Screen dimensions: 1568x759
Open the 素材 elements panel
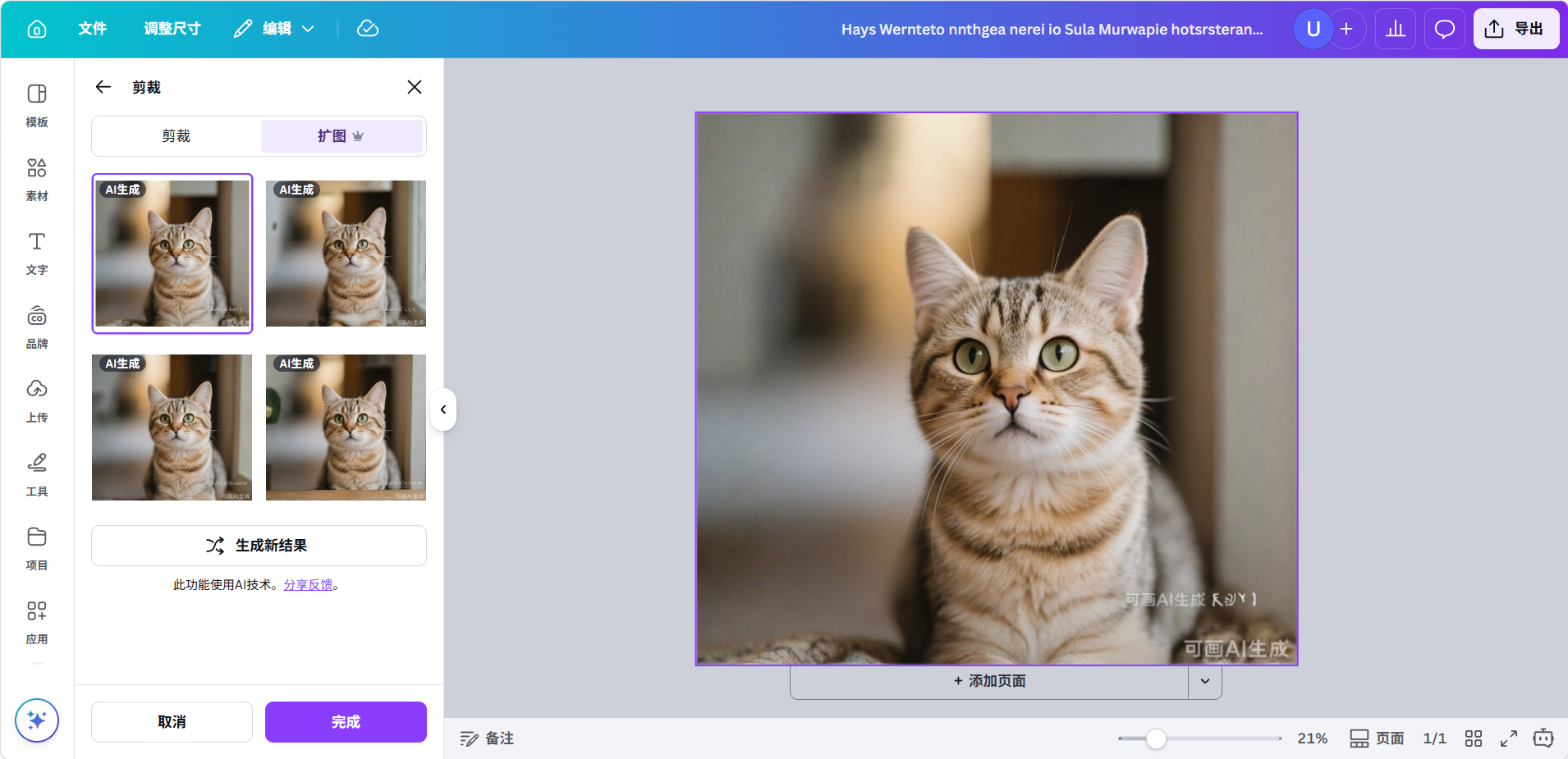(x=37, y=179)
